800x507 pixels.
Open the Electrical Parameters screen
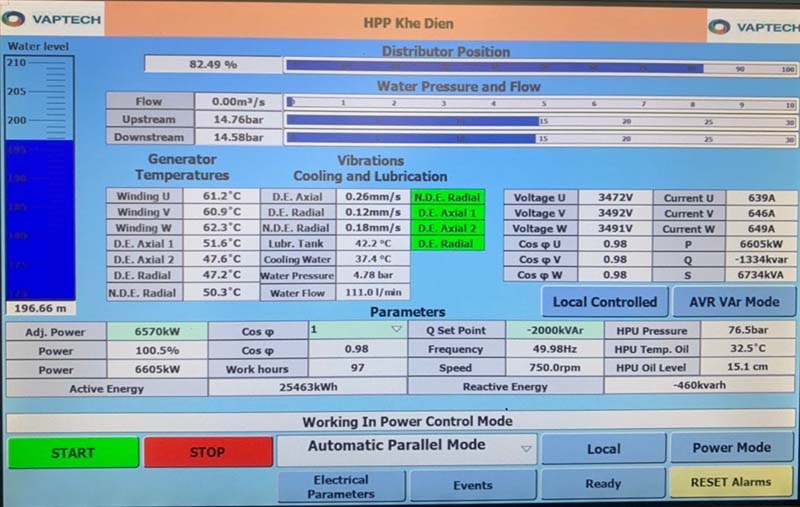[x=341, y=486]
